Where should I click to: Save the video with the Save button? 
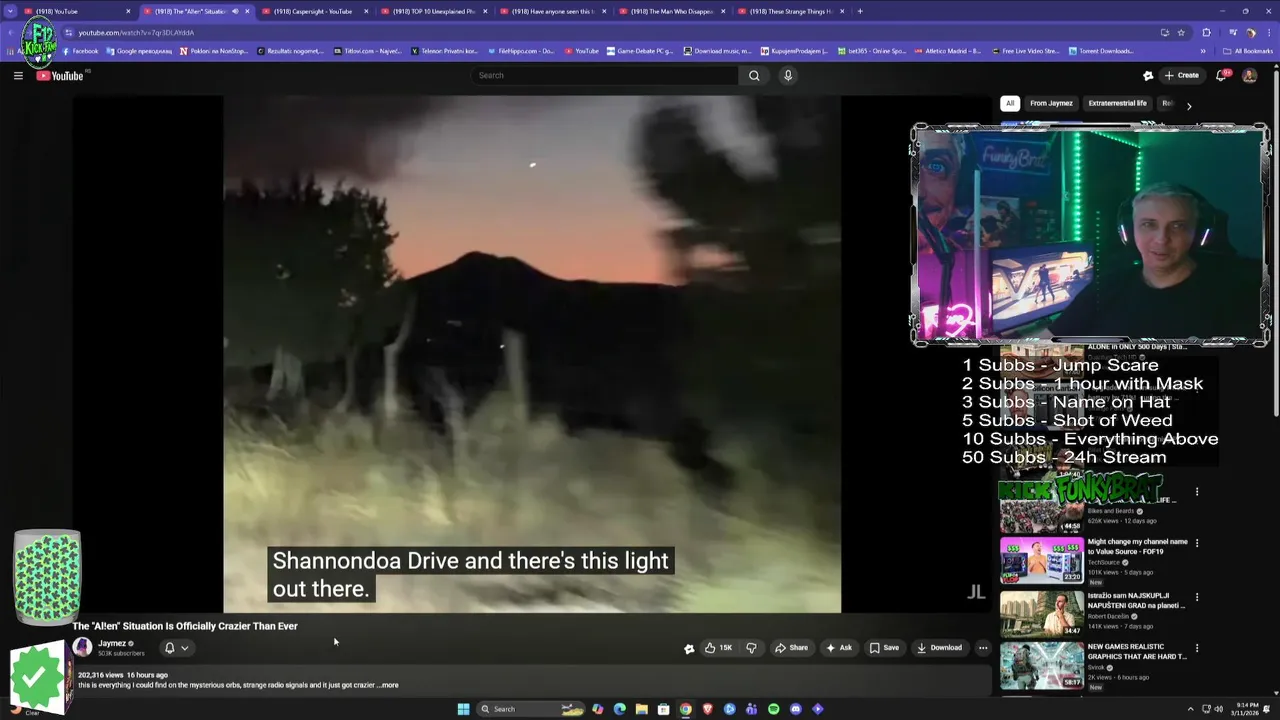coord(884,648)
